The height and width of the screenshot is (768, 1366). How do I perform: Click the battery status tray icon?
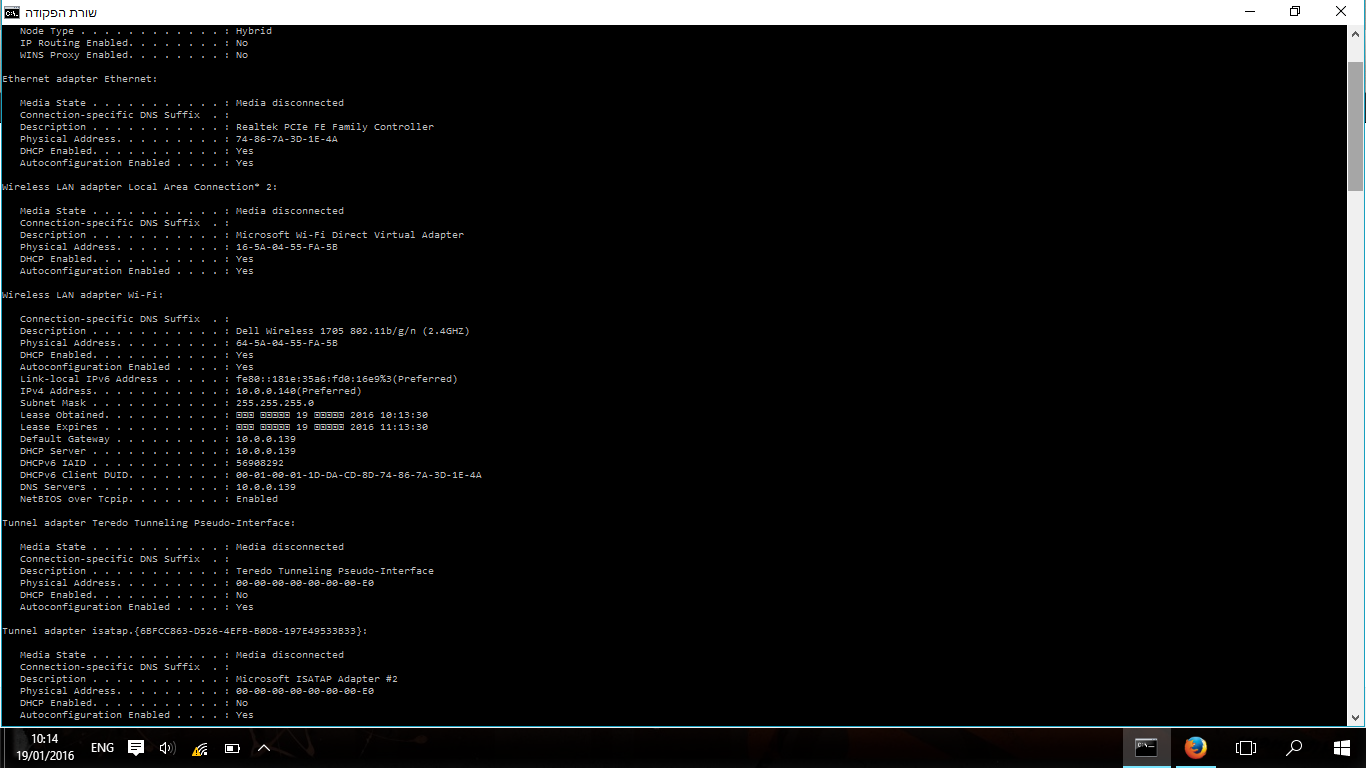[232, 747]
